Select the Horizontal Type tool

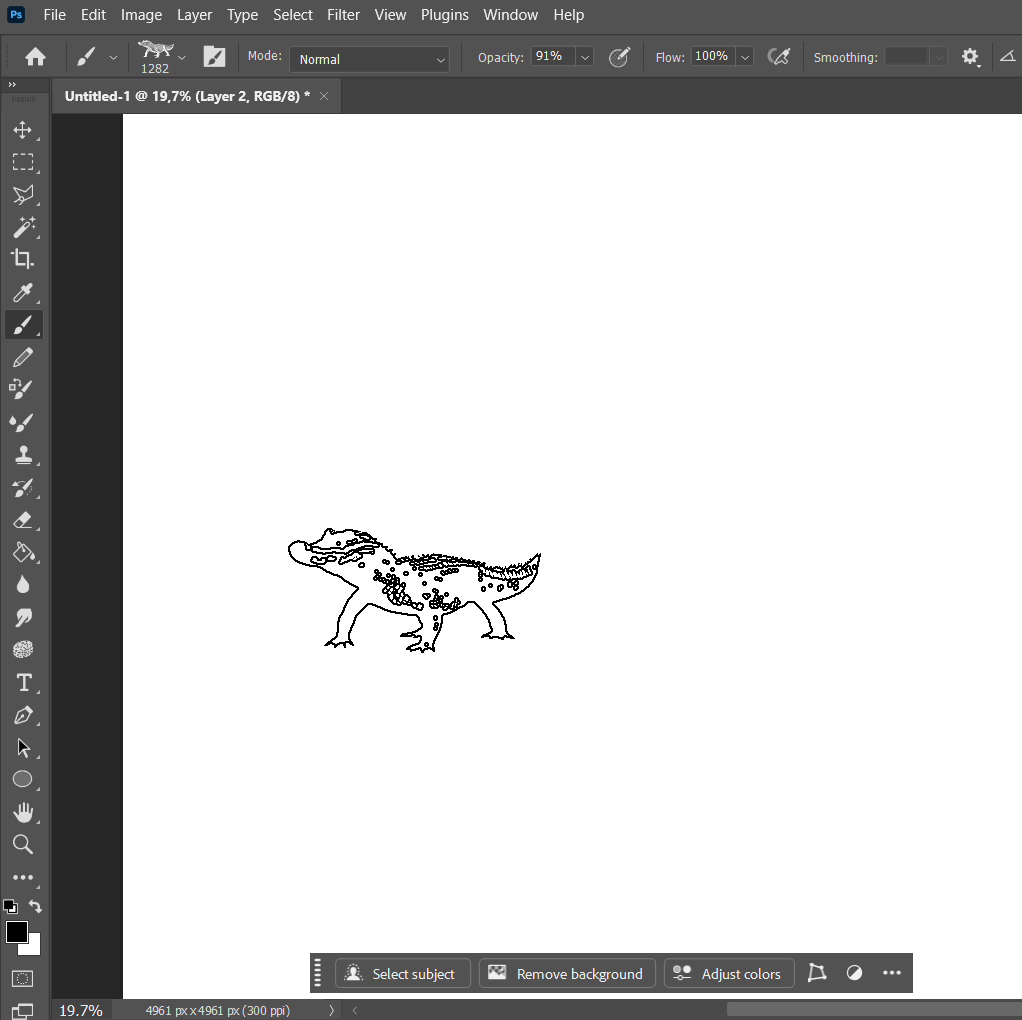[23, 683]
